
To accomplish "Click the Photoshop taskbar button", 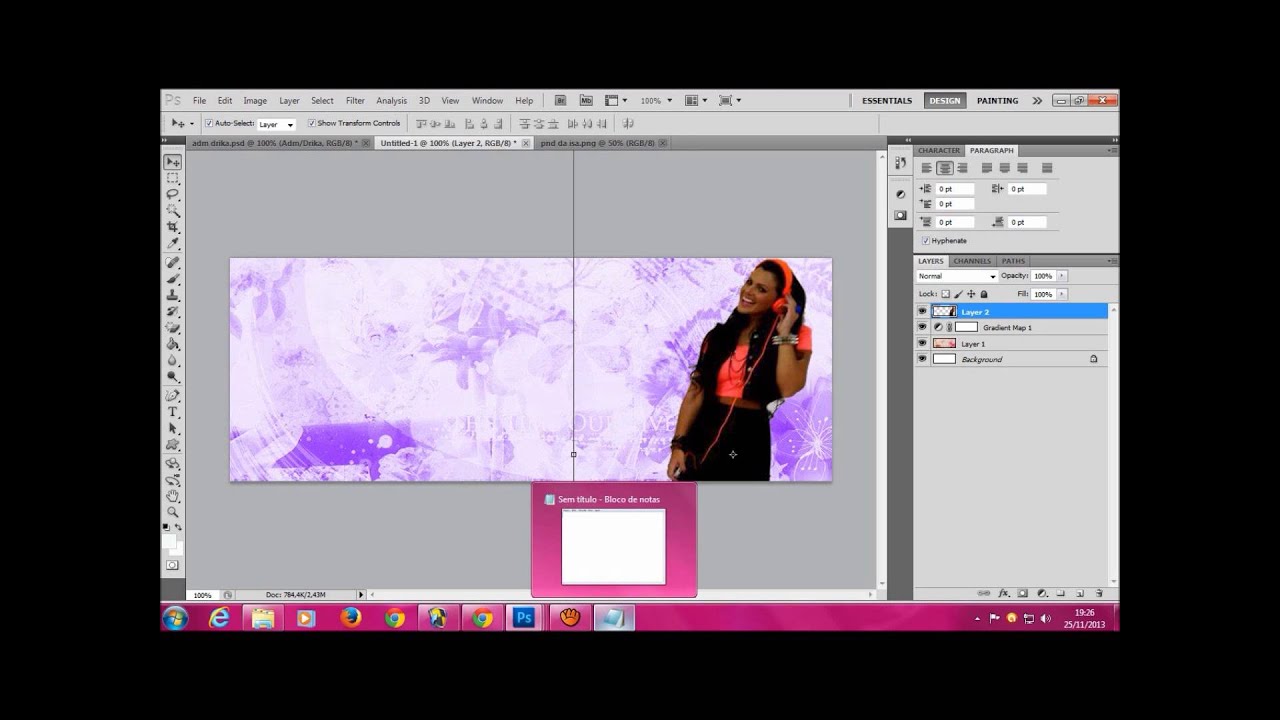I will (x=523, y=618).
